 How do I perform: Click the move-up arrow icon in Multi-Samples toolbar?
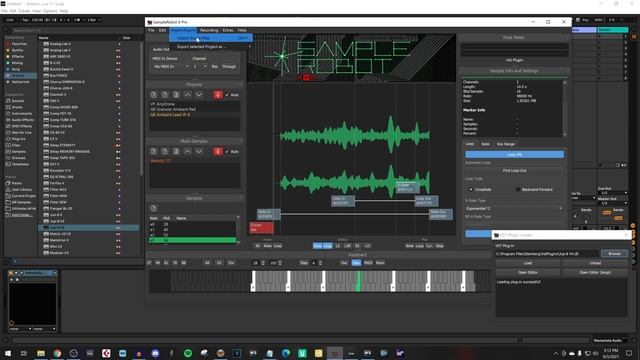tap(187, 151)
